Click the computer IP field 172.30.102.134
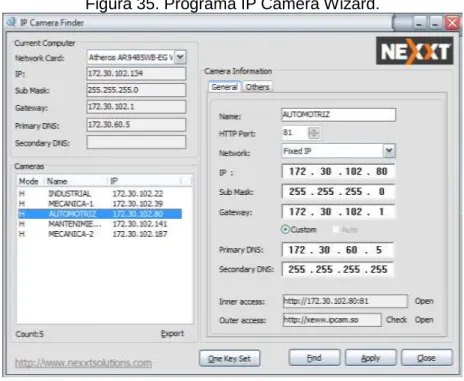The width and height of the screenshot is (464, 381). [x=136, y=73]
